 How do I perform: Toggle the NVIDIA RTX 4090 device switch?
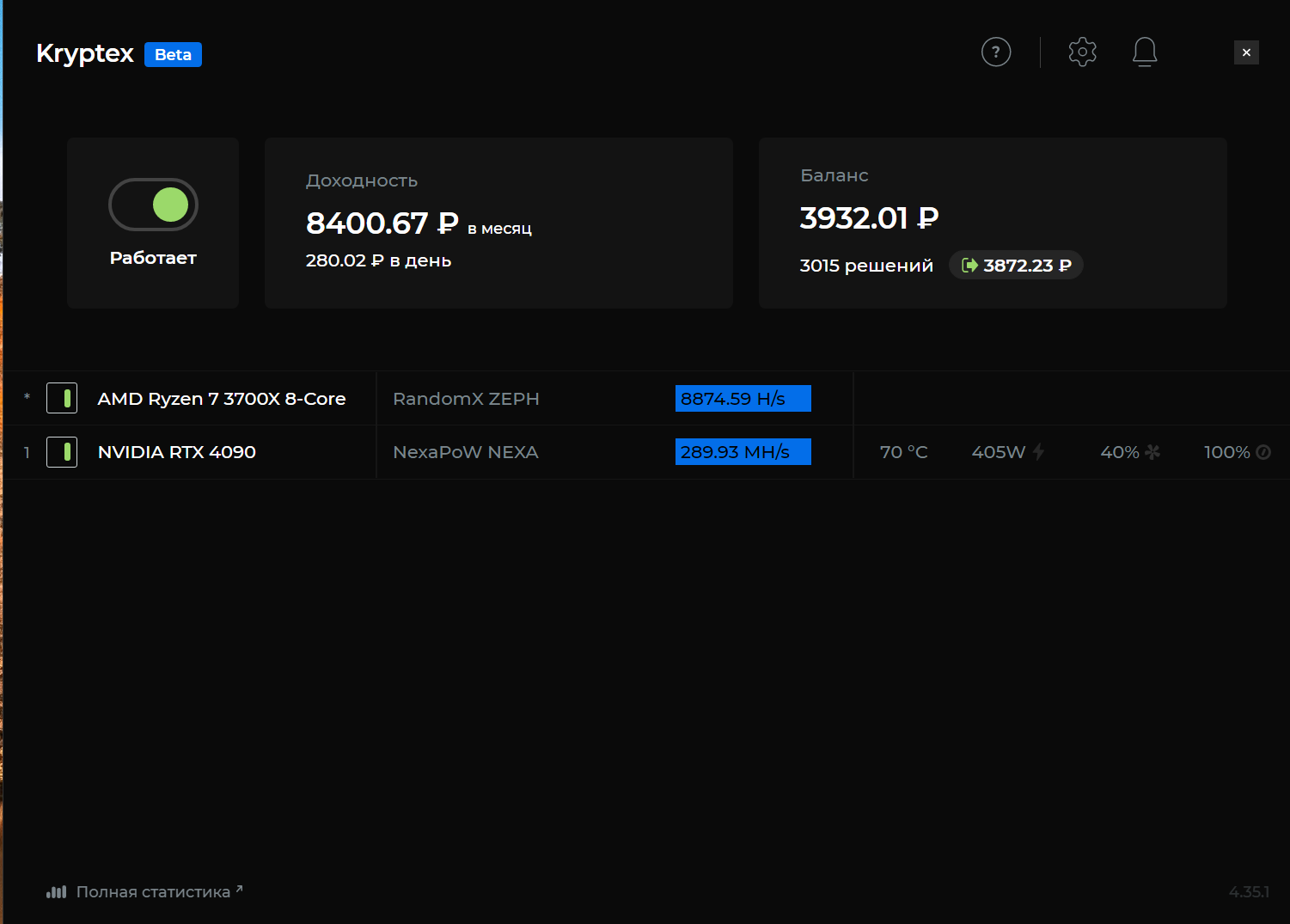coord(62,452)
